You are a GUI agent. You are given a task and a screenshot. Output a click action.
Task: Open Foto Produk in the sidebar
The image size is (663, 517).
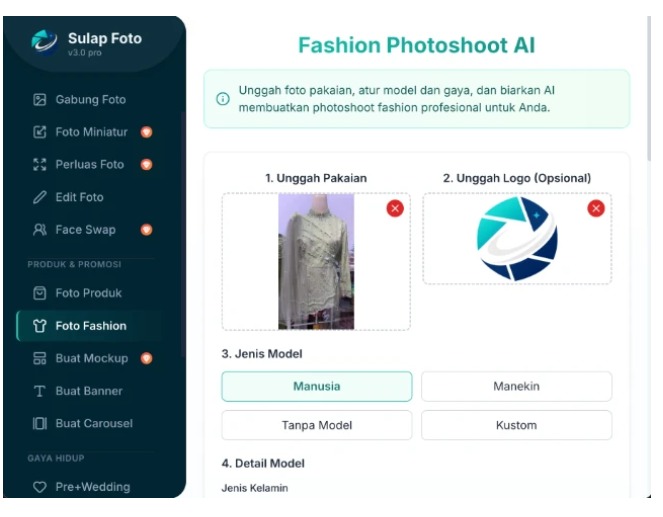coord(88,293)
